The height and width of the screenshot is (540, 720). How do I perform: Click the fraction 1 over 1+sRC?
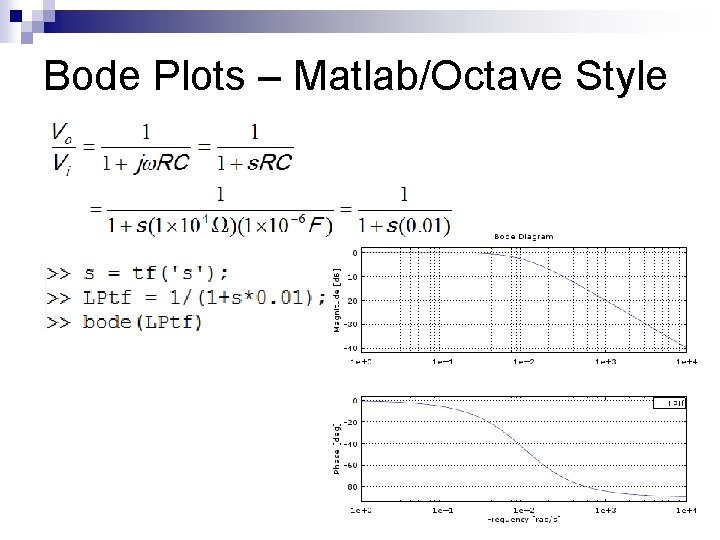click(x=255, y=149)
